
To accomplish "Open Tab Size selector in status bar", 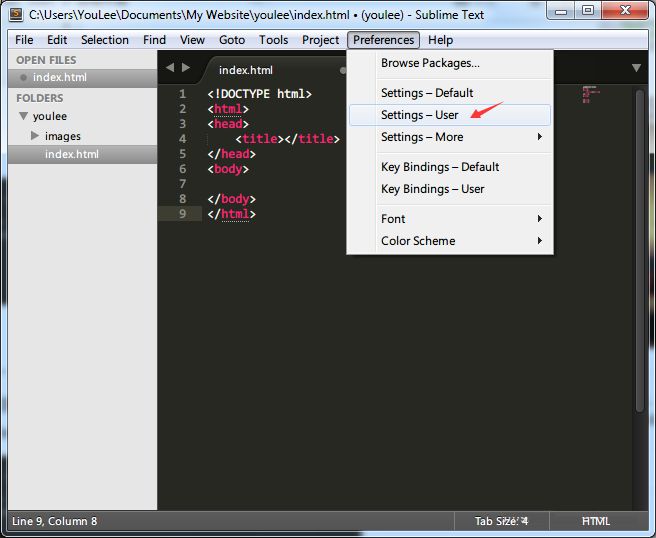I will pyautogui.click(x=501, y=521).
